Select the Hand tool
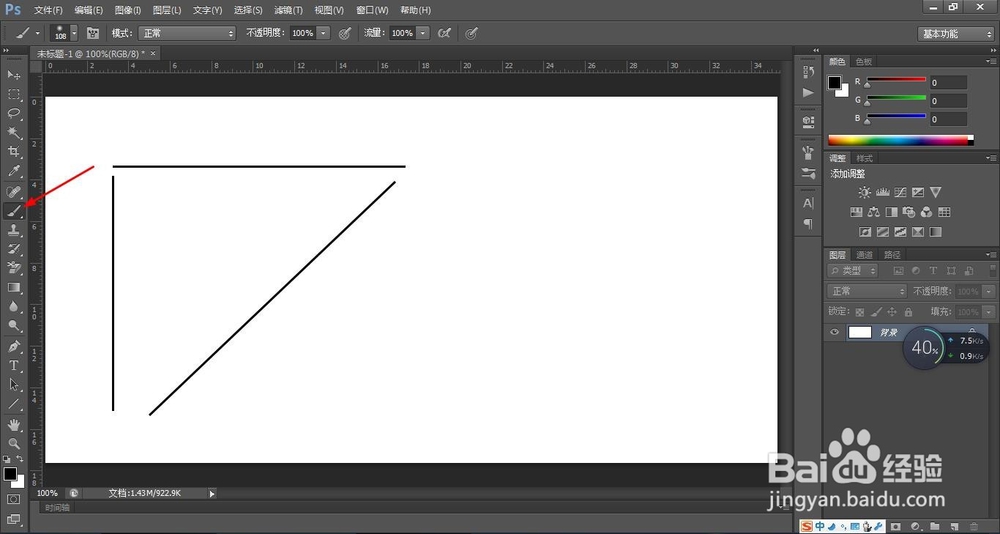The image size is (1000, 534). pos(13,425)
